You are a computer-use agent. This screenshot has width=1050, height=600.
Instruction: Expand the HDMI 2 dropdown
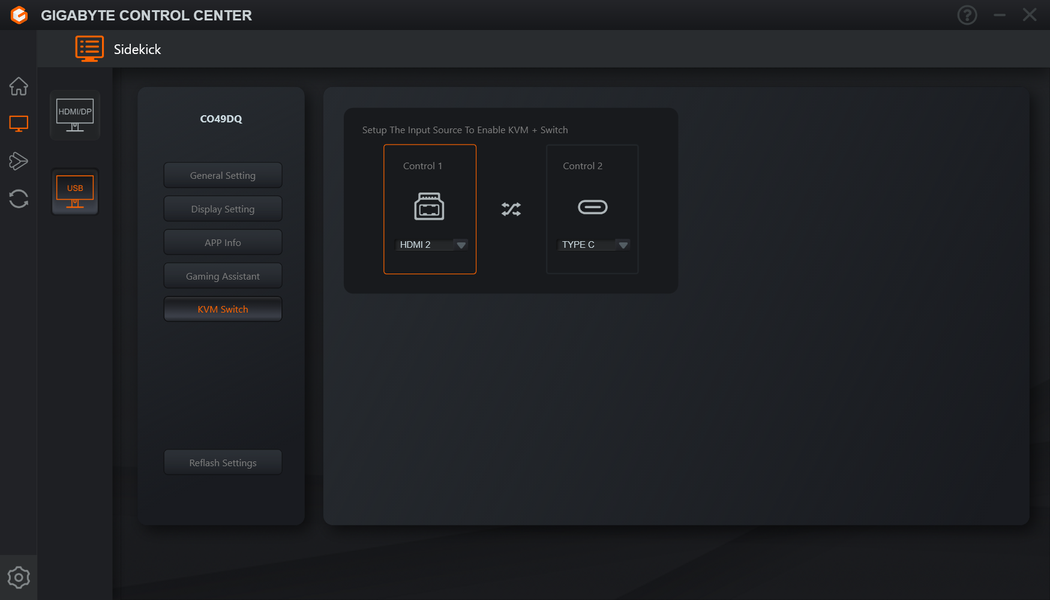pos(431,244)
